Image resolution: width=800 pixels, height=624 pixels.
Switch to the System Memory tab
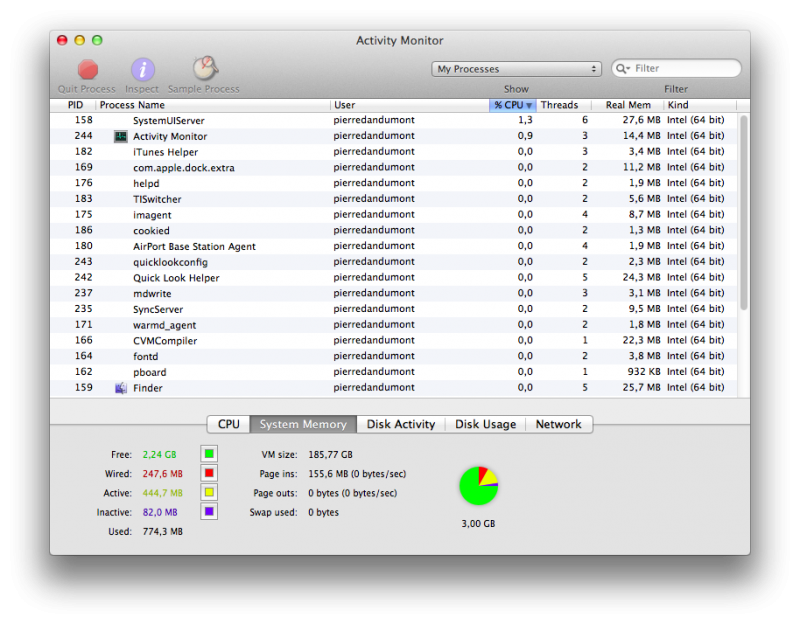pyautogui.click(x=303, y=425)
